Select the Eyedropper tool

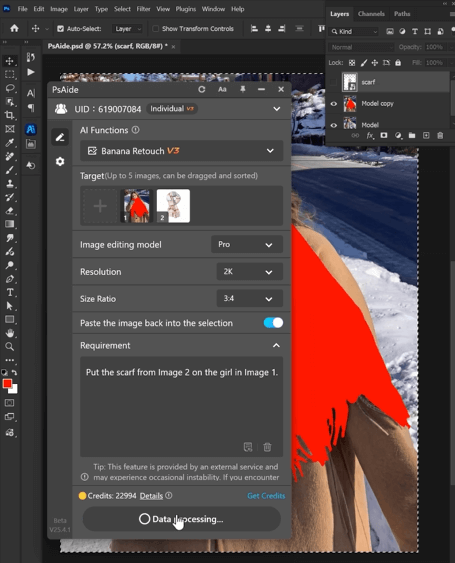coord(10,143)
